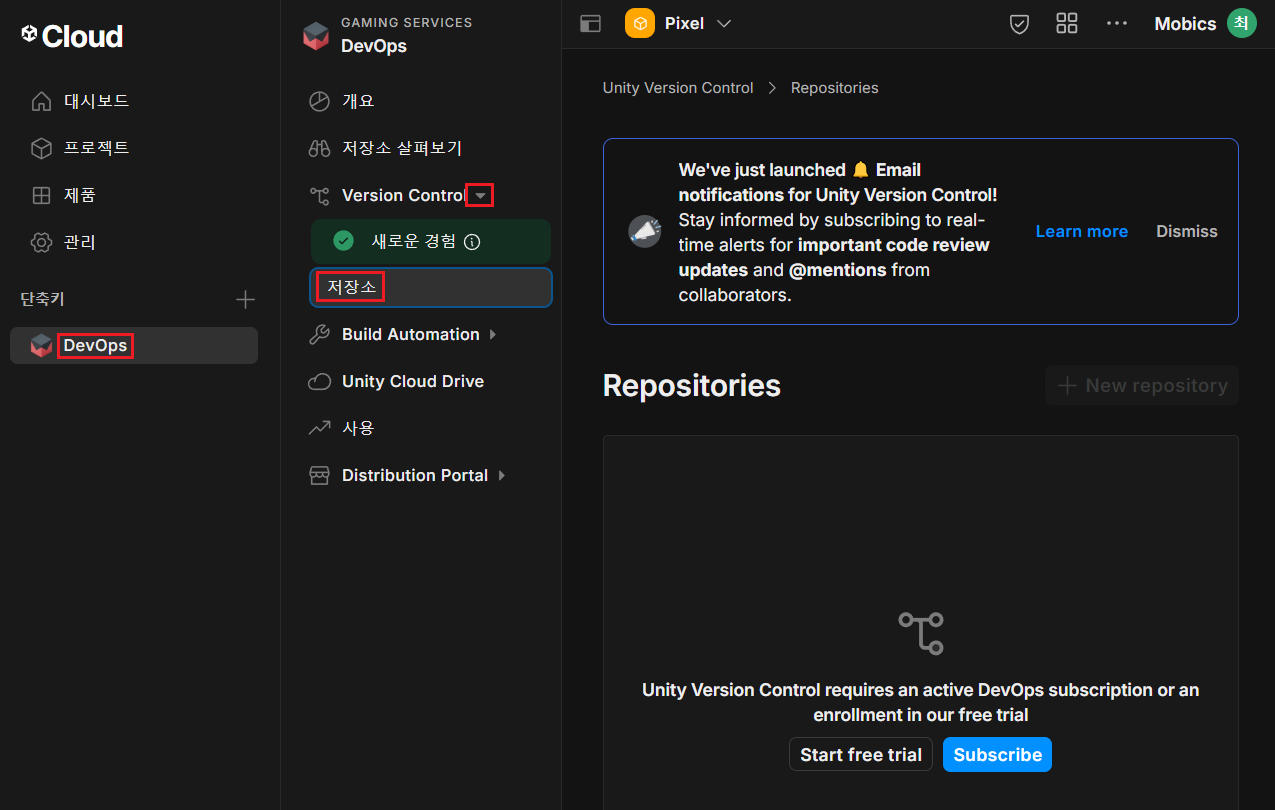Click the Version Control branch icon
The height and width of the screenshot is (810, 1275).
(x=319, y=195)
